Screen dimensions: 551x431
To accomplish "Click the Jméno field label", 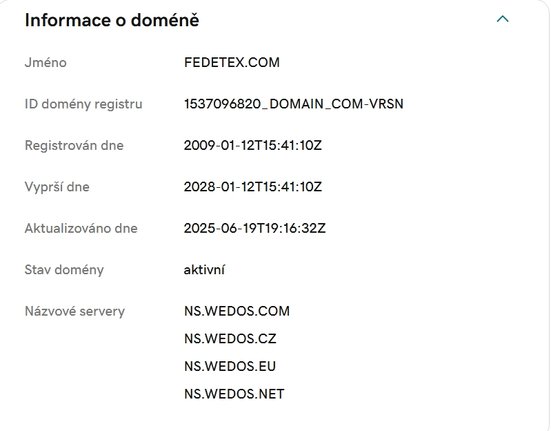I will pyautogui.click(x=46, y=63).
